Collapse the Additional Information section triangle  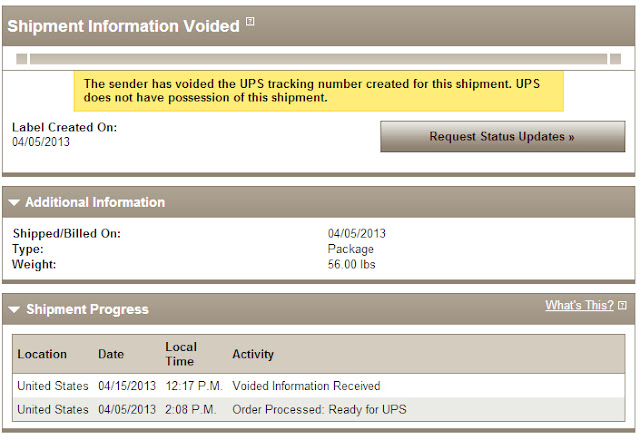coord(14,203)
